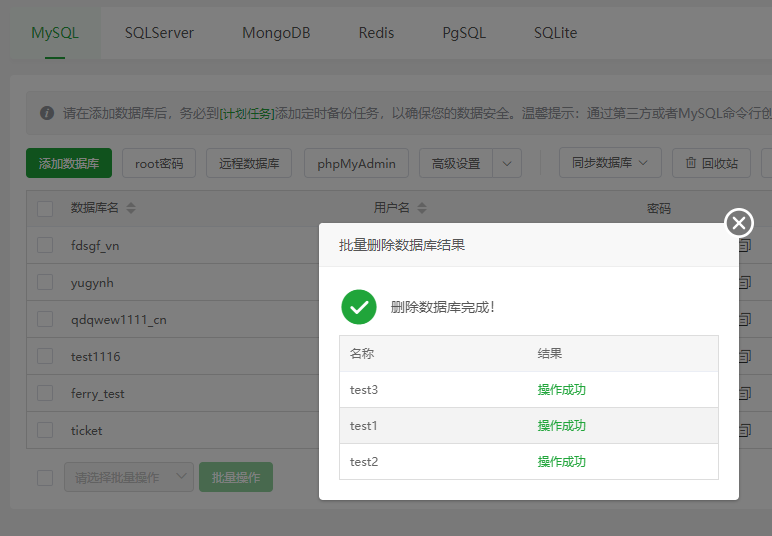Open the 同步数据库 dropdown
Screen dimensions: 772x536
click(610, 163)
